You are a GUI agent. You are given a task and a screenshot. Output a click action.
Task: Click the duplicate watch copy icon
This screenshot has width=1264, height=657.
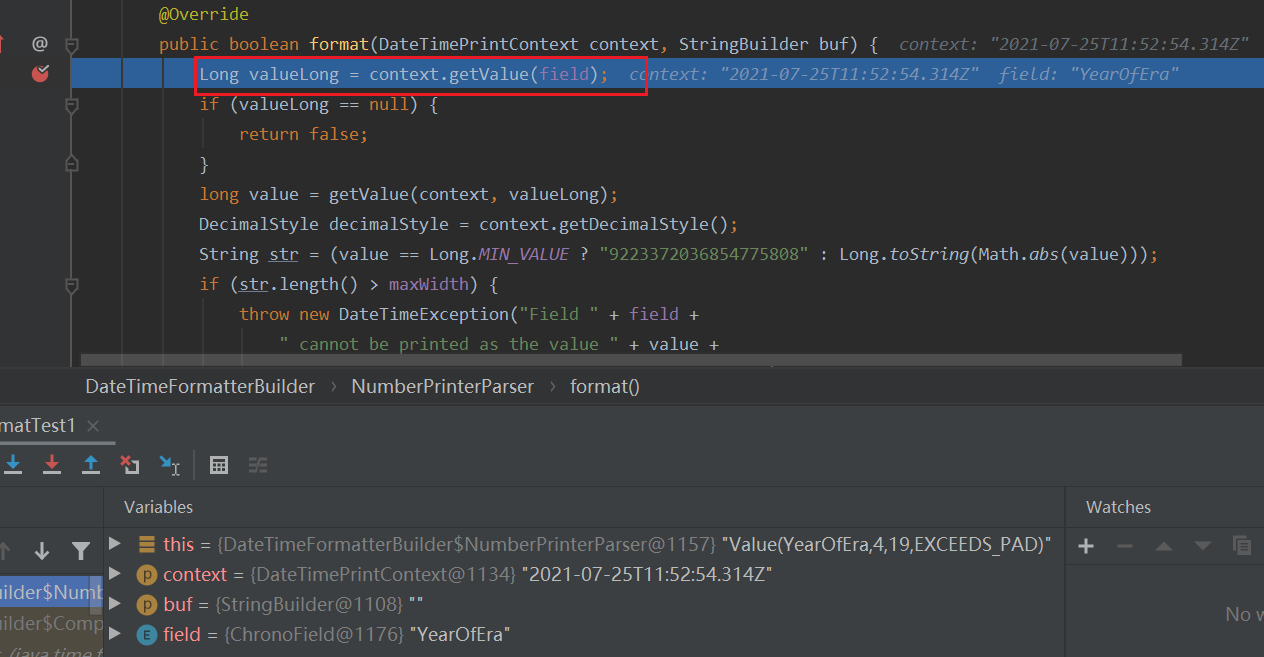[x=1242, y=546]
